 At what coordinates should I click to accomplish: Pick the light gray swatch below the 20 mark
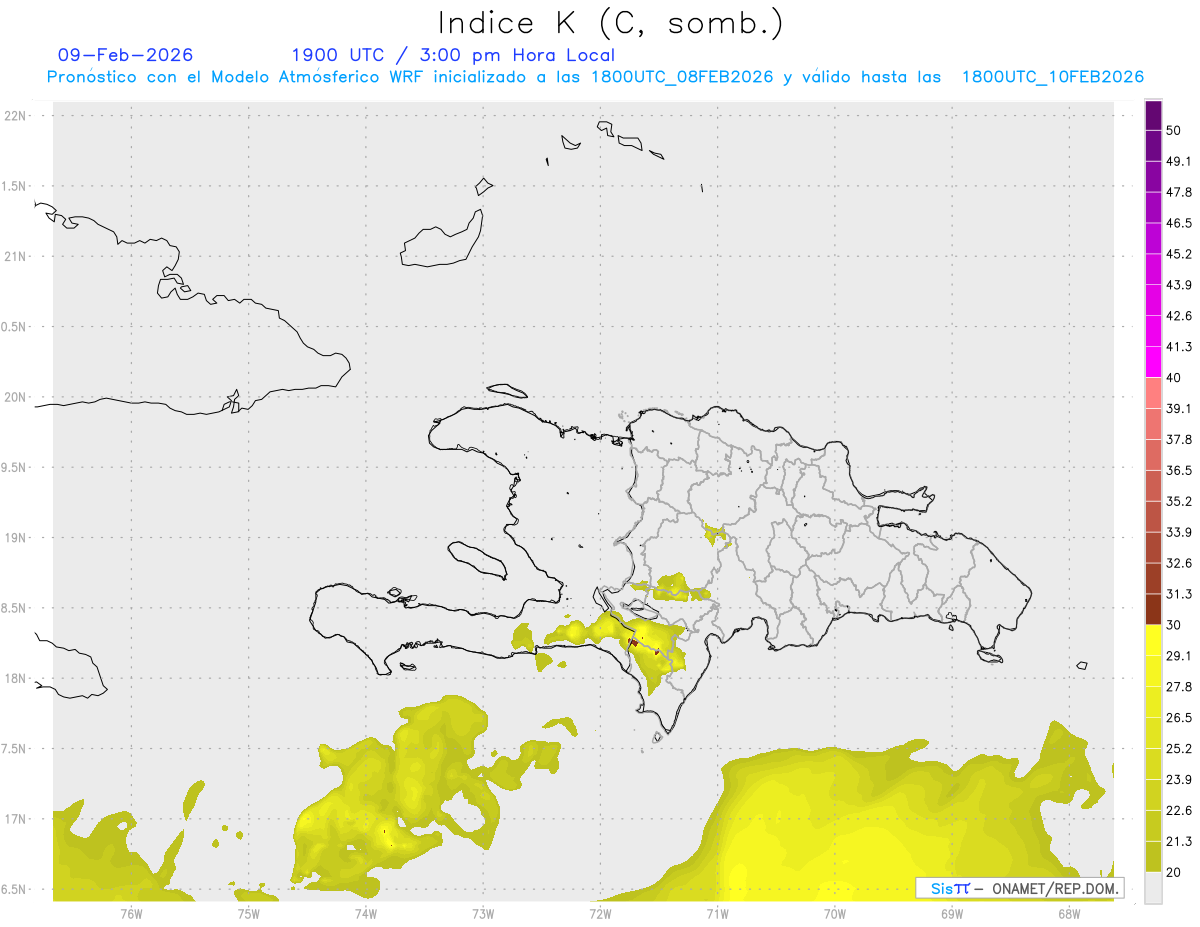coord(1153,887)
